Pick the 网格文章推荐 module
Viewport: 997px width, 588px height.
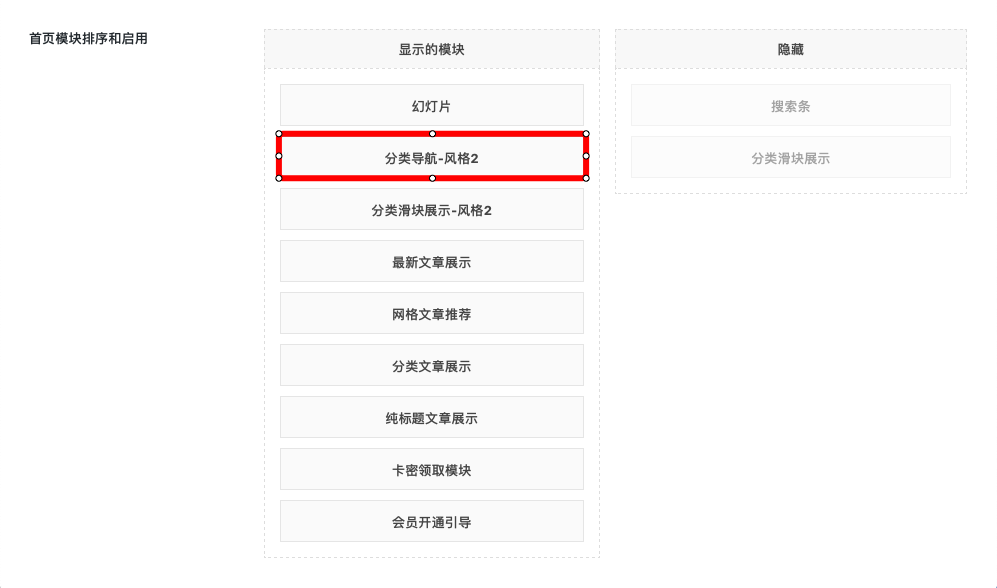pyautogui.click(x=431, y=314)
